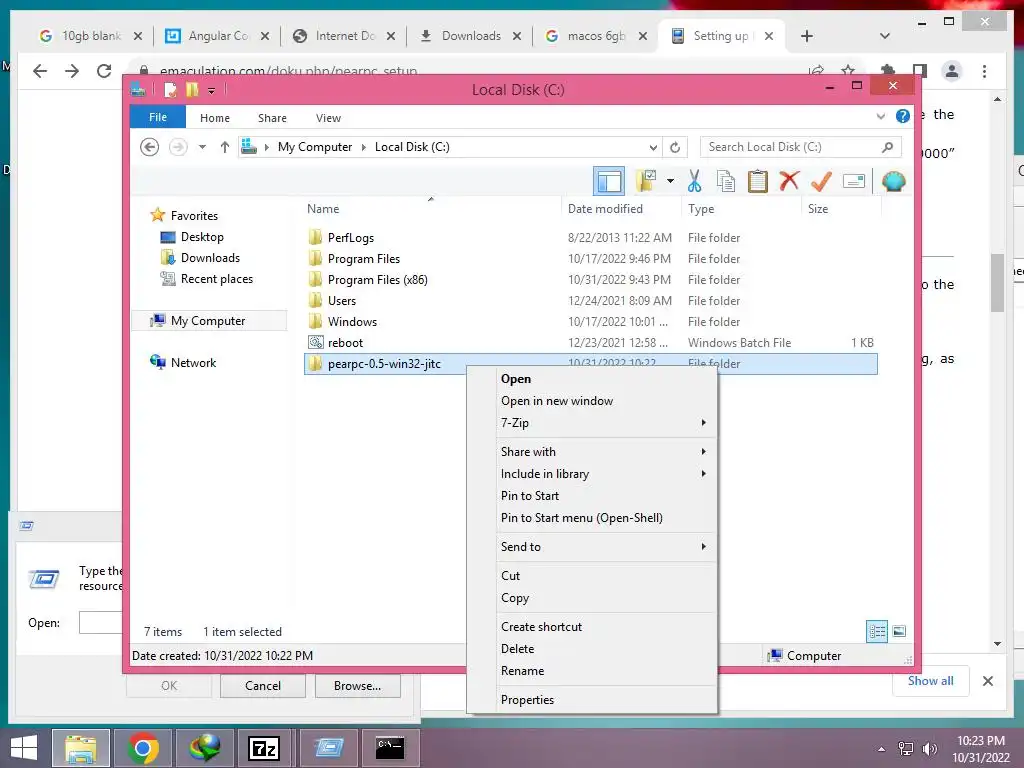Click Cancel in the Run dialog
Viewport: 1024px width, 768px height.
(x=263, y=686)
